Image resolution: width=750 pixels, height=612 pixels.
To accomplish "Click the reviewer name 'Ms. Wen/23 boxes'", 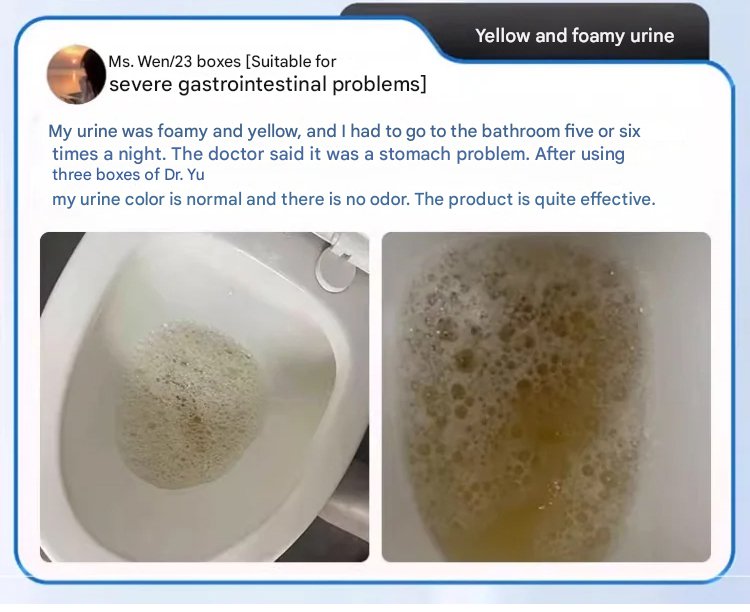I will [x=175, y=62].
